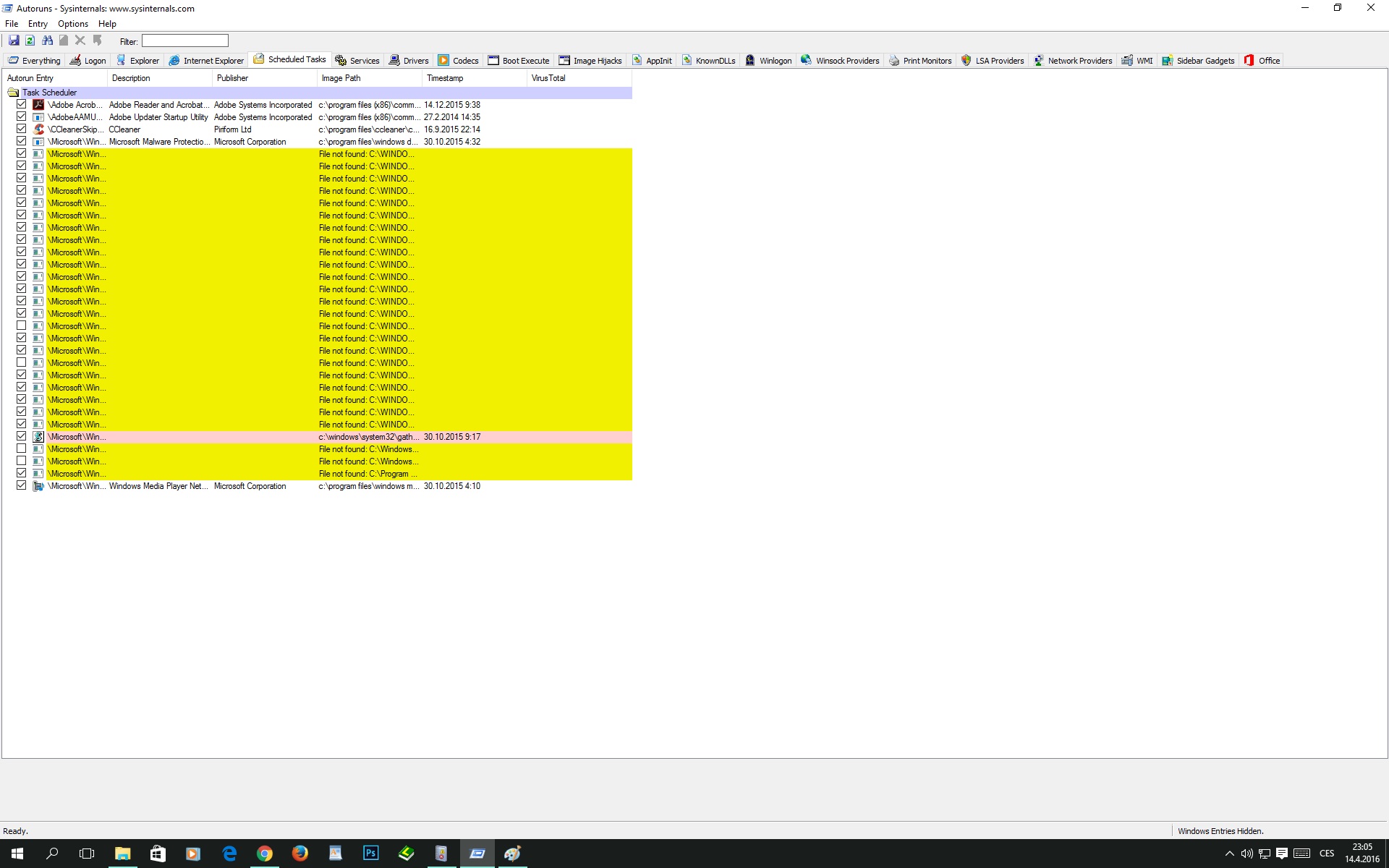Open the Options menu
Image resolution: width=1389 pixels, height=868 pixels.
pyautogui.click(x=73, y=24)
